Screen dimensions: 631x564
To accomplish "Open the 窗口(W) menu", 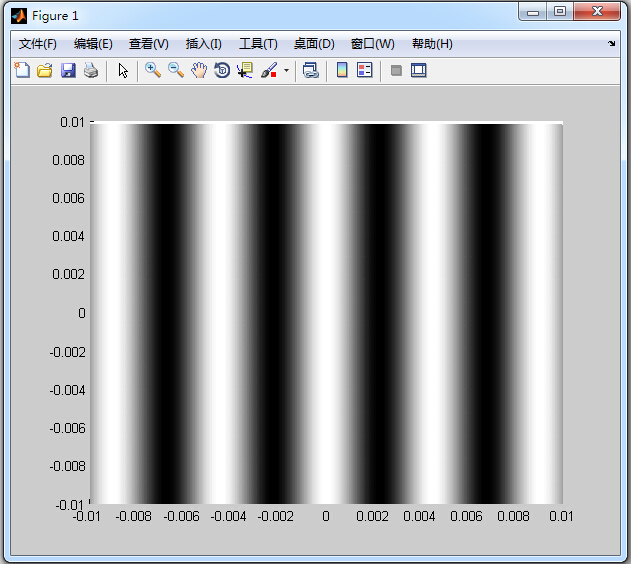I will (373, 44).
